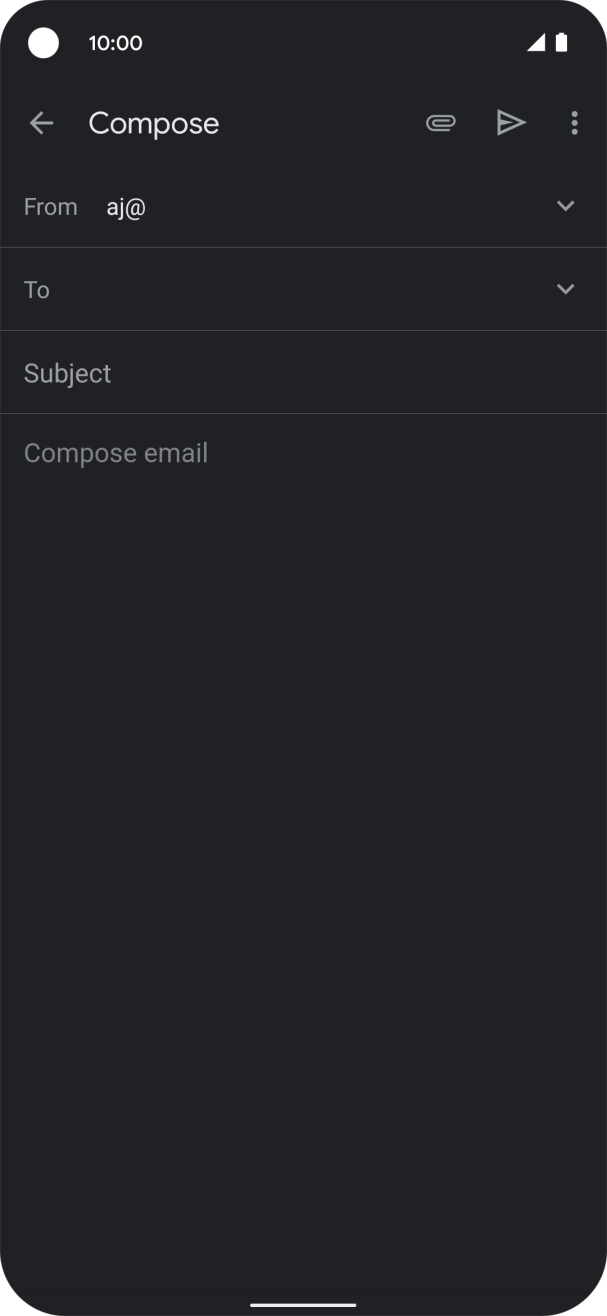Tap the round camera cutout in status bar

point(43,43)
